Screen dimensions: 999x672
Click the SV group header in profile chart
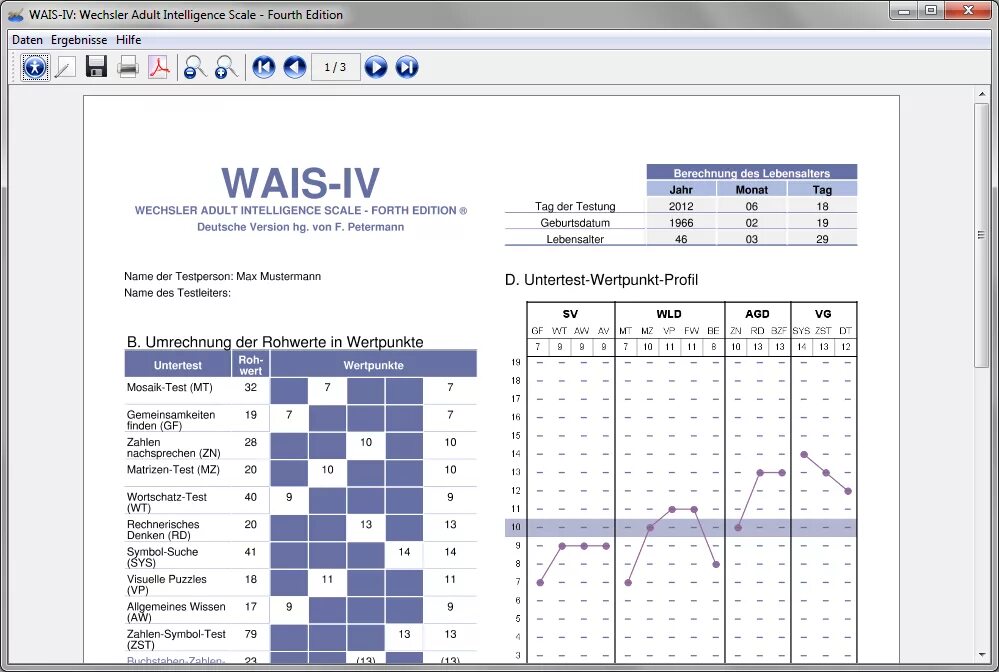pos(570,314)
